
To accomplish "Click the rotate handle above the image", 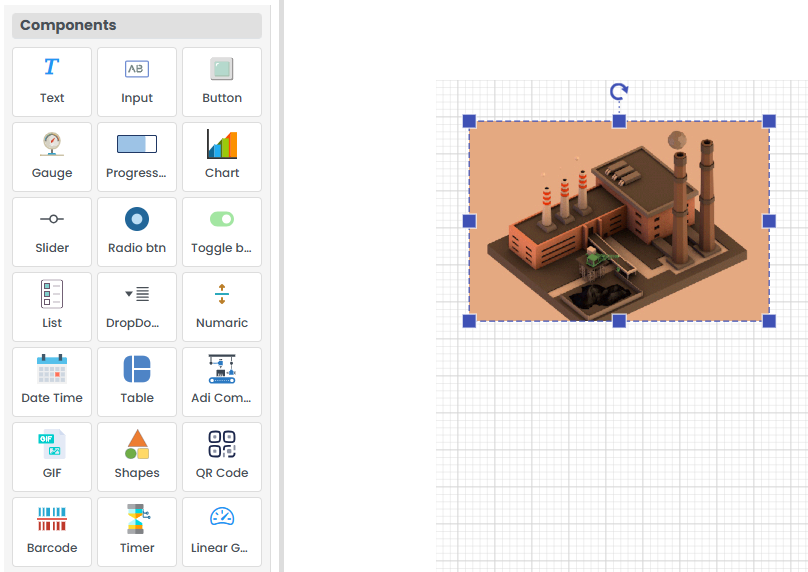I will [x=619, y=92].
